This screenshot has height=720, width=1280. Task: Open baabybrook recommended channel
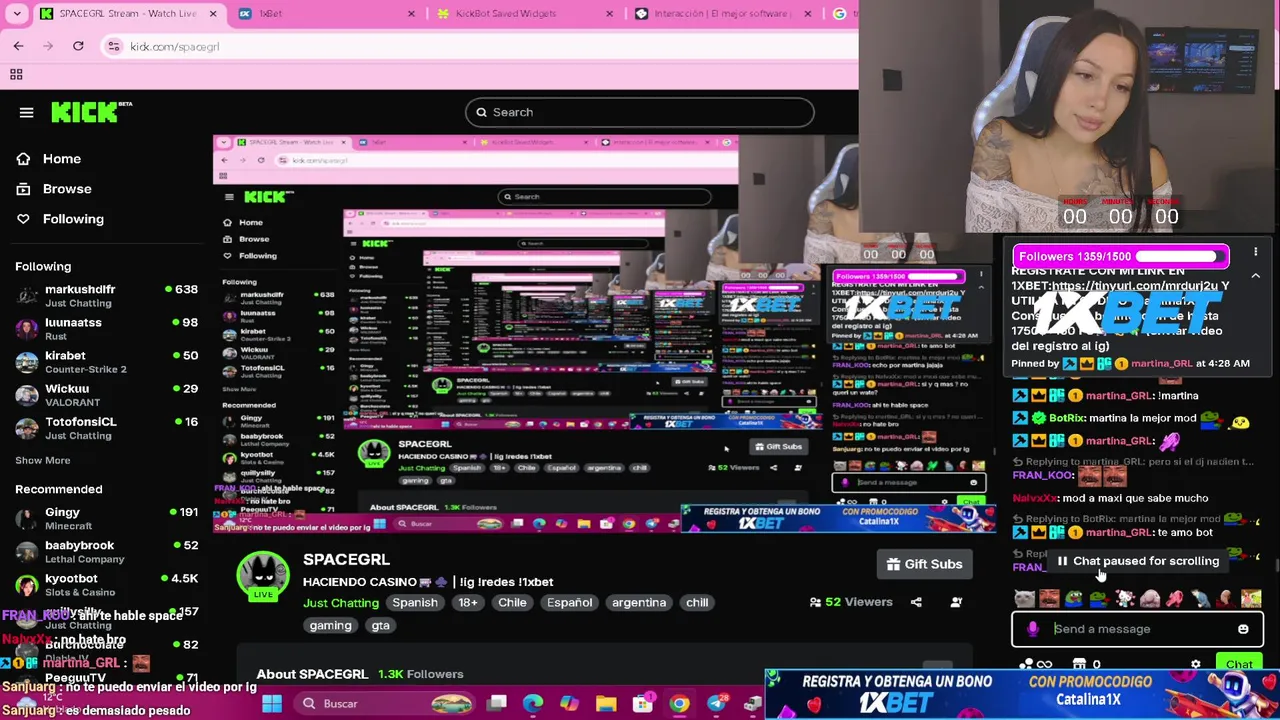click(107, 552)
